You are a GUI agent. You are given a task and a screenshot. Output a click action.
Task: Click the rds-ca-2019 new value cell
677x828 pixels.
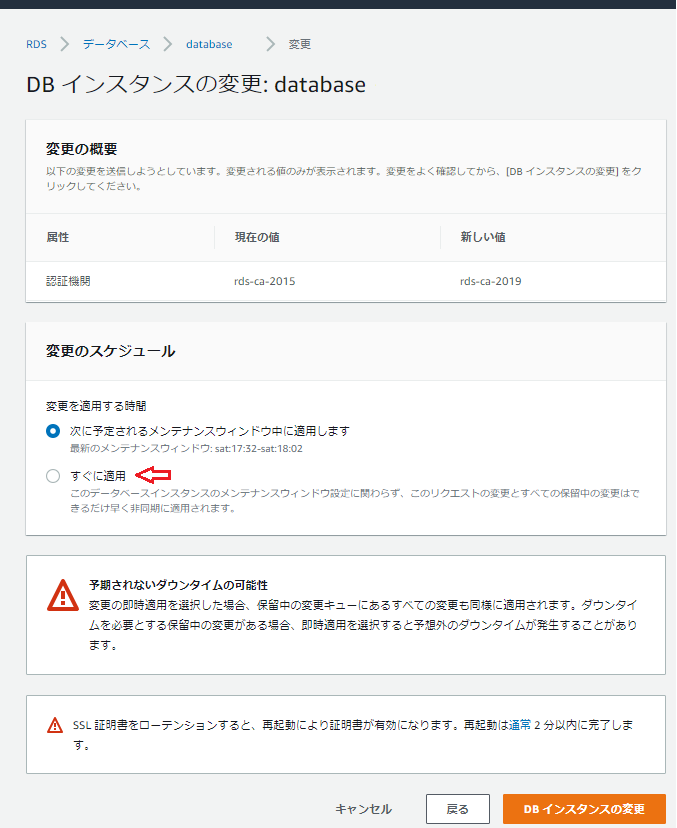pos(491,281)
